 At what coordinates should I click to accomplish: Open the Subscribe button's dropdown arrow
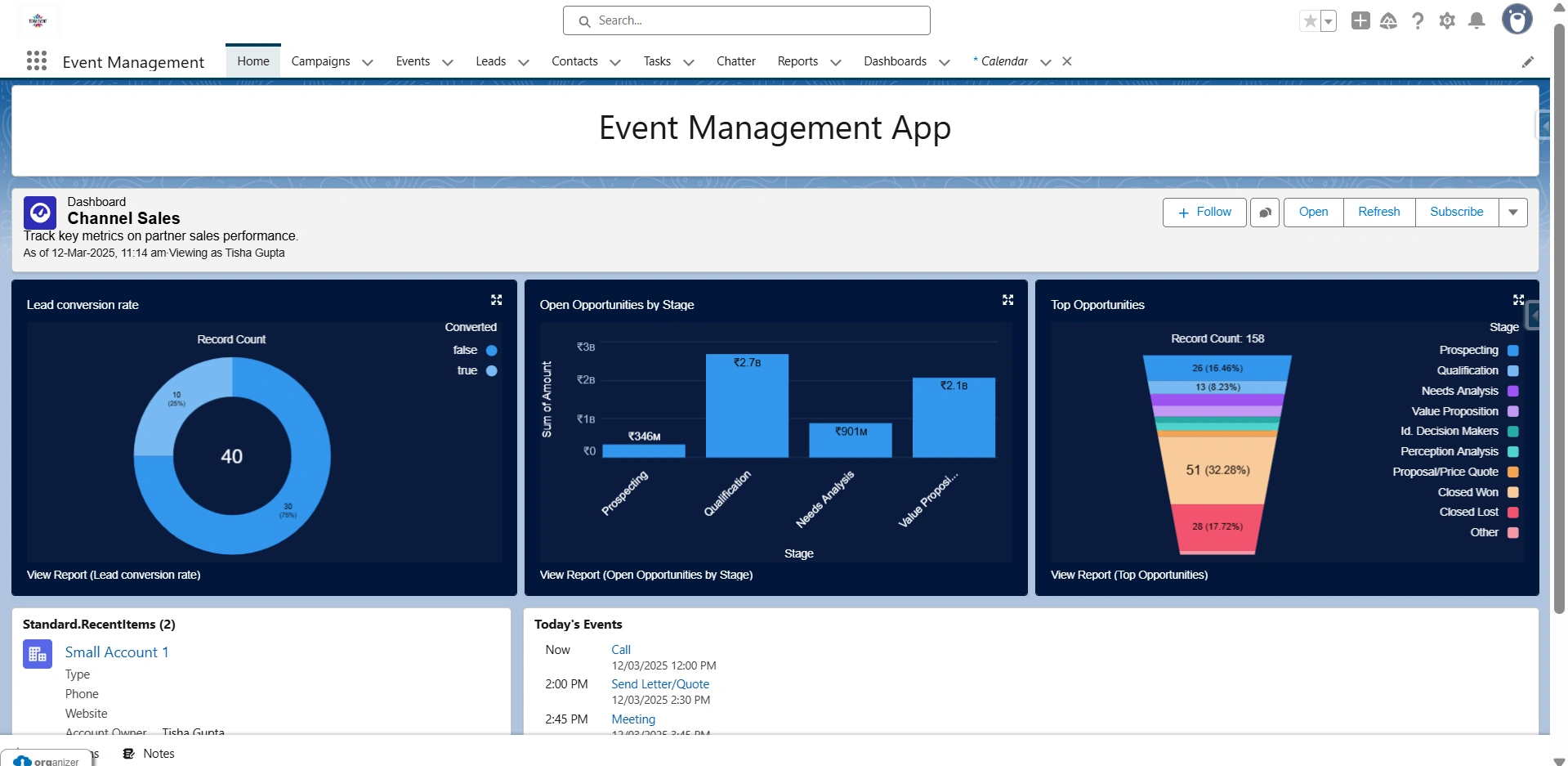tap(1513, 212)
